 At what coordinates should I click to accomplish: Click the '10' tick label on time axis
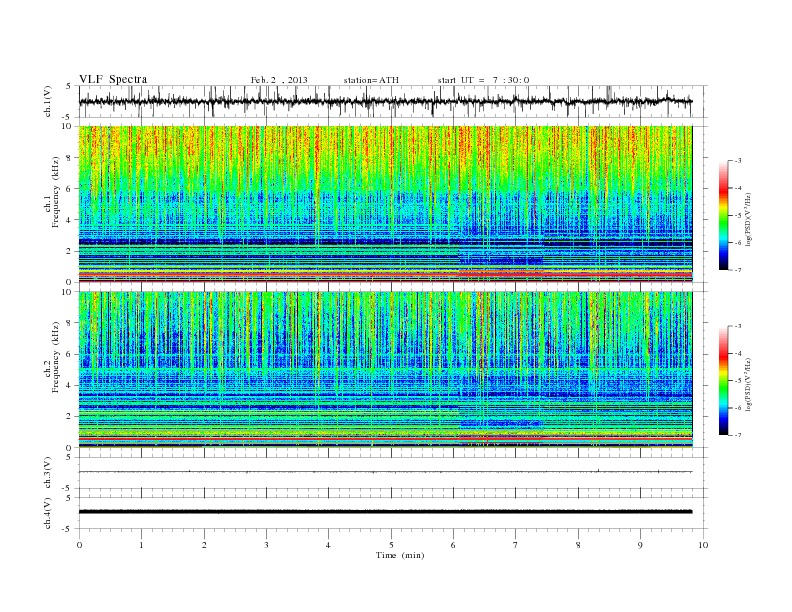[703, 545]
